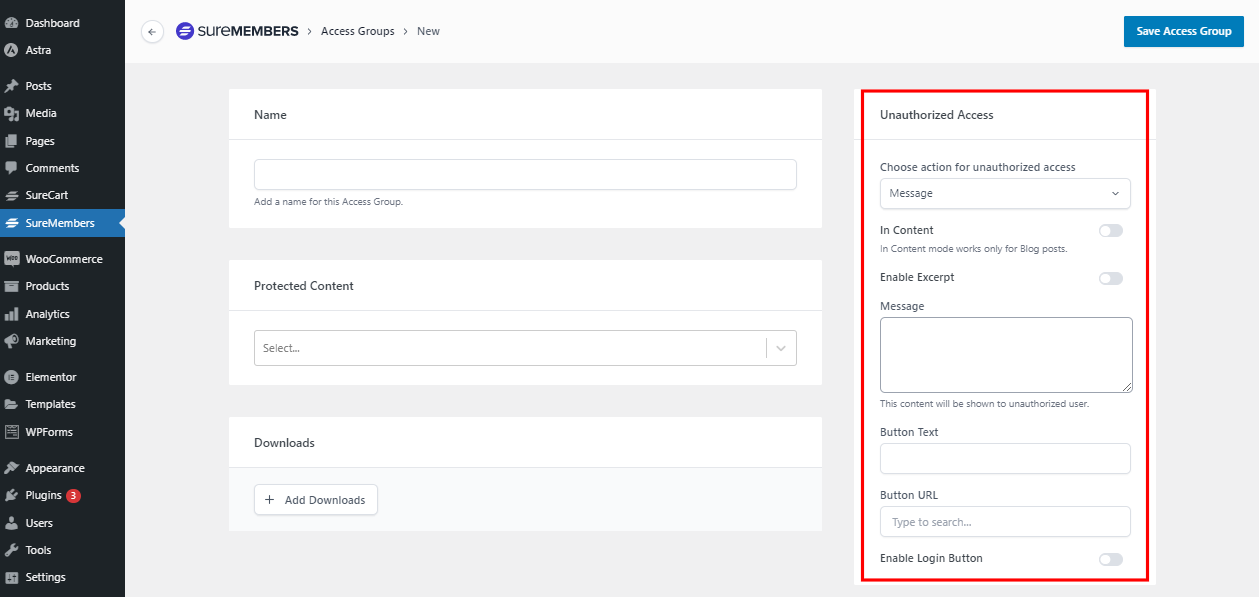The image size is (1259, 597).
Task: Expand the Protected Content select dropdown
Action: pos(525,348)
